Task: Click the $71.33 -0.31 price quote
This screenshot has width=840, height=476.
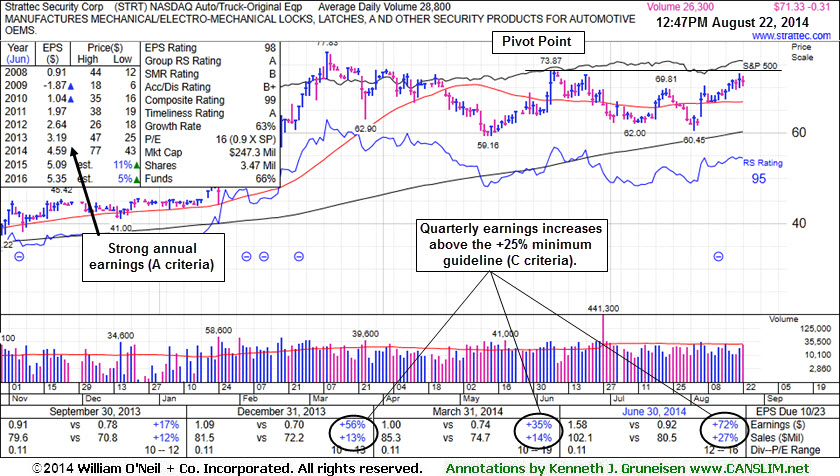Action: [802, 7]
